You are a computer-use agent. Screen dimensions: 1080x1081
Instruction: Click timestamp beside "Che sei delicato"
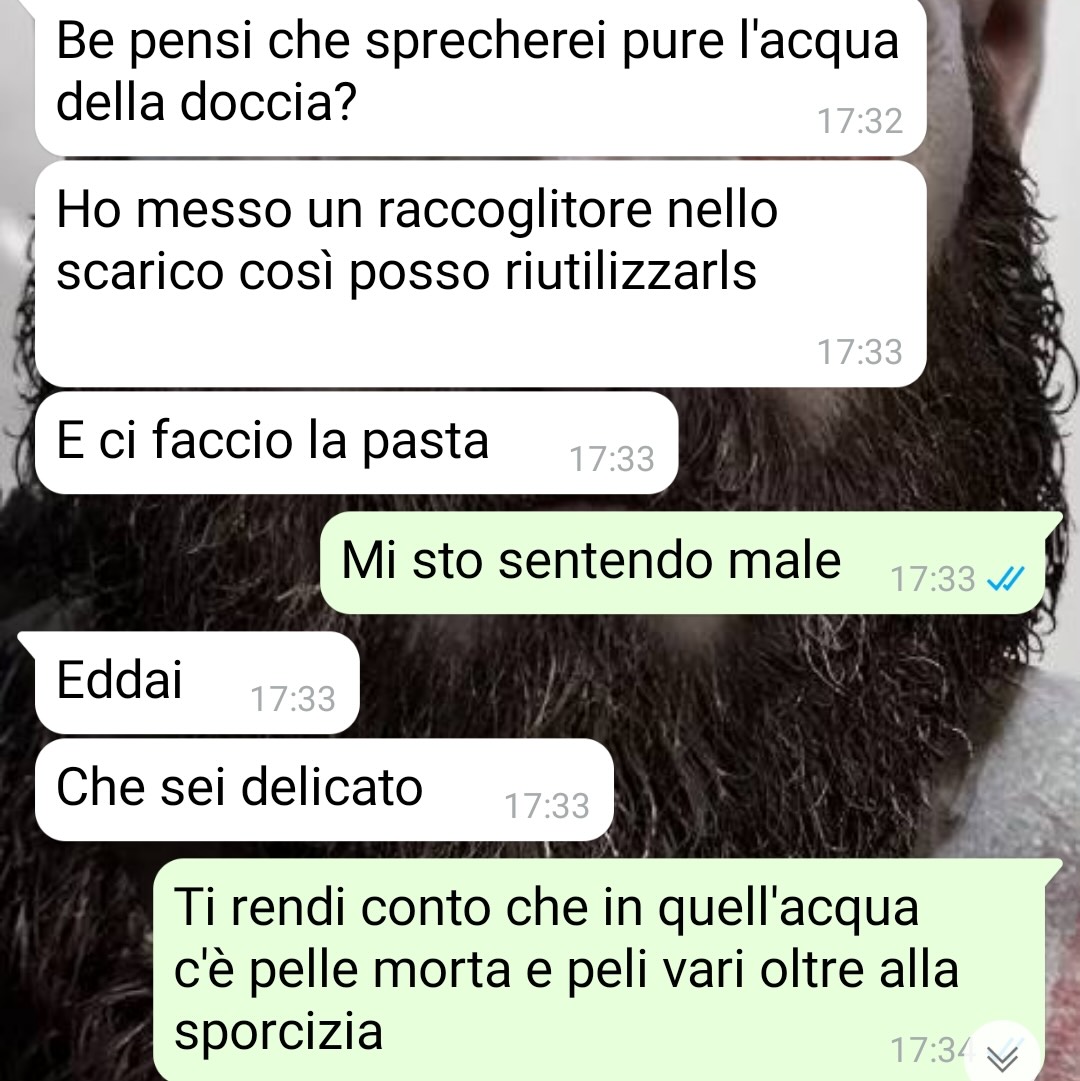[547, 806]
